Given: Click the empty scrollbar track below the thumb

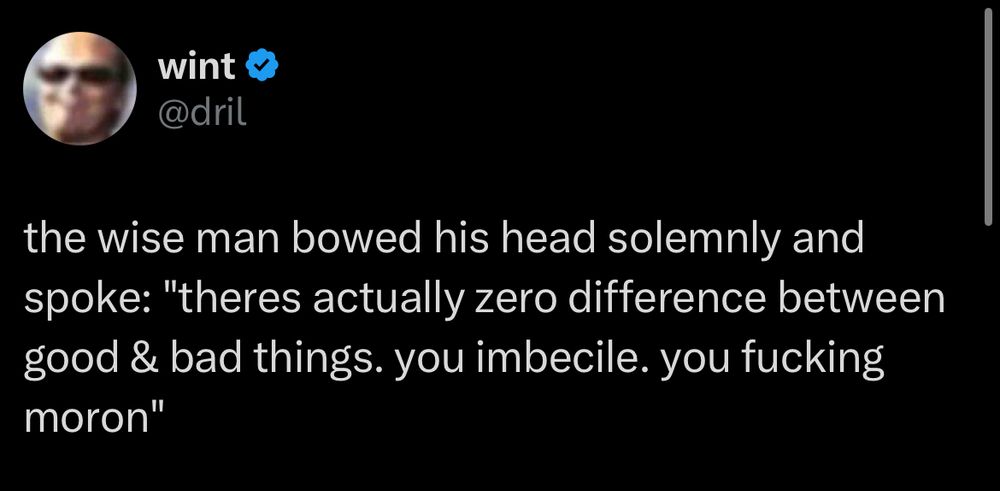Looking at the screenshot, I should point(987,350).
